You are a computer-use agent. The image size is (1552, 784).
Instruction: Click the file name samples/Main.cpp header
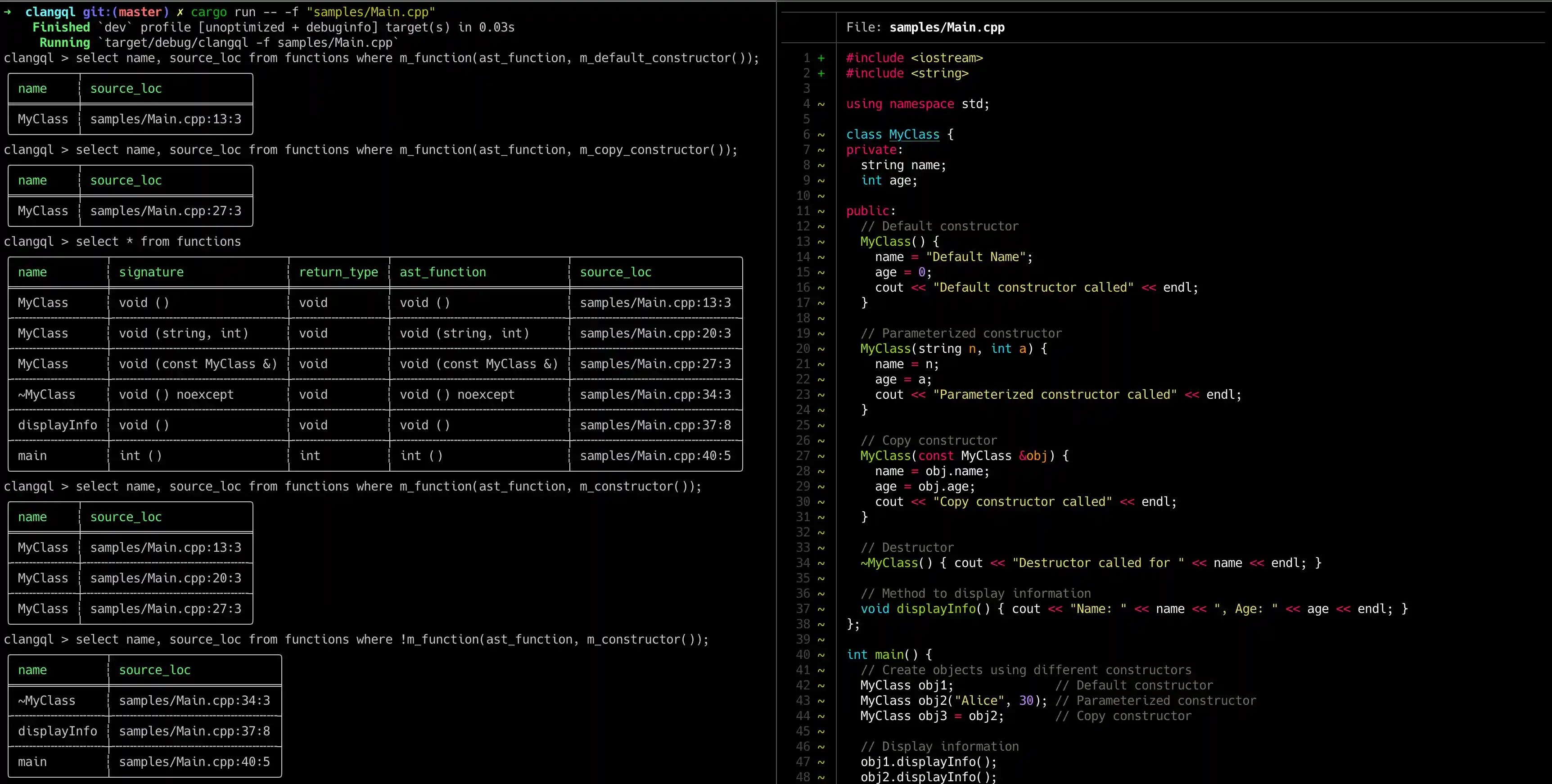947,27
